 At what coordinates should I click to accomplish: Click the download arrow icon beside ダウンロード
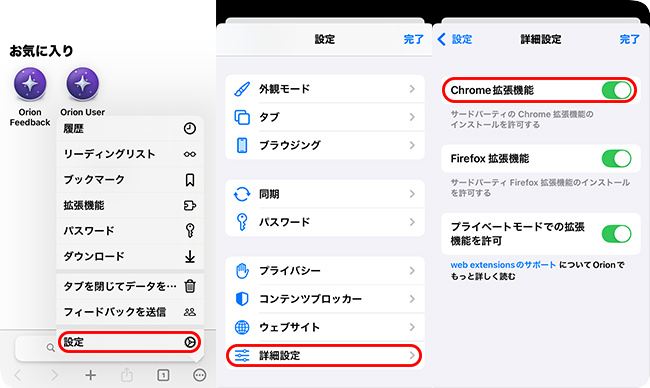[190, 257]
